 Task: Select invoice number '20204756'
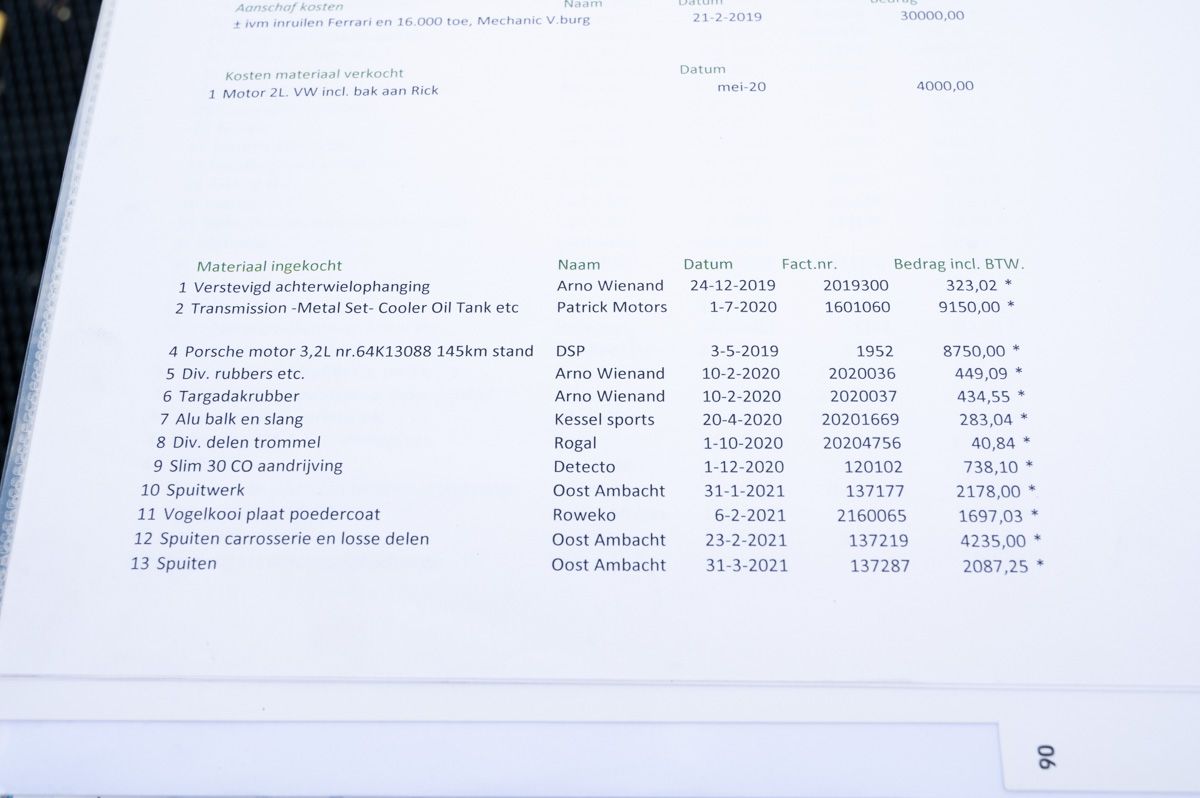pyautogui.click(x=861, y=443)
